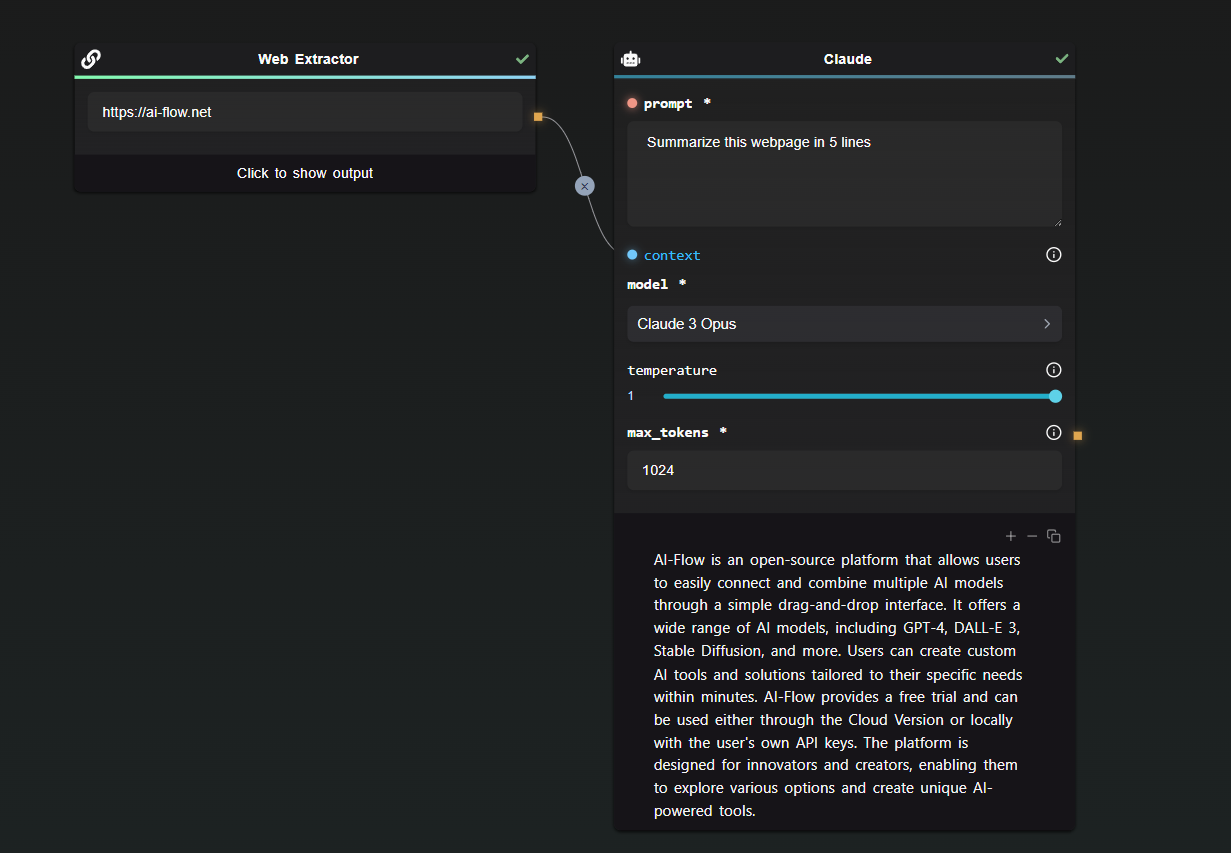The height and width of the screenshot is (853, 1231).
Task: Click the Web Extractor green checkmark
Action: (522, 59)
